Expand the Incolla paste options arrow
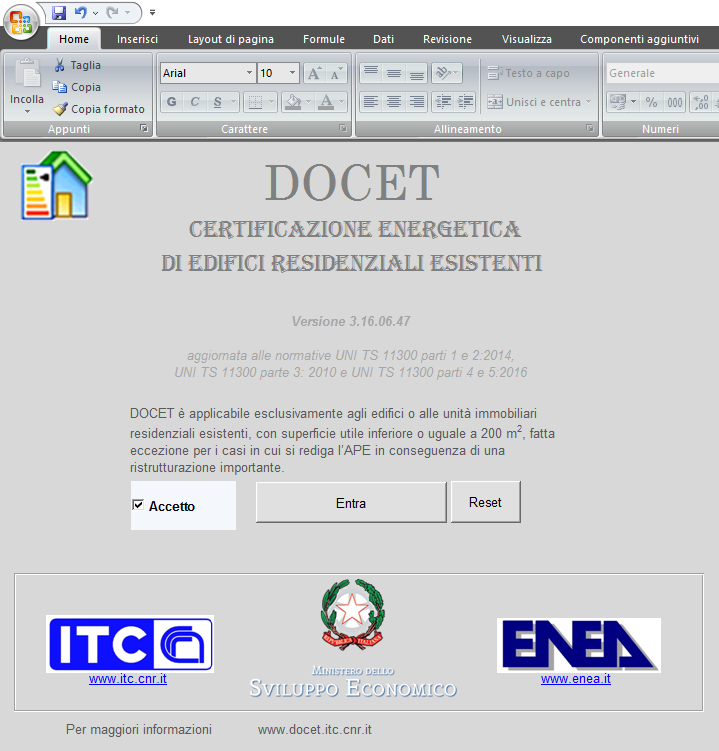This screenshot has width=719, height=751. point(27,111)
